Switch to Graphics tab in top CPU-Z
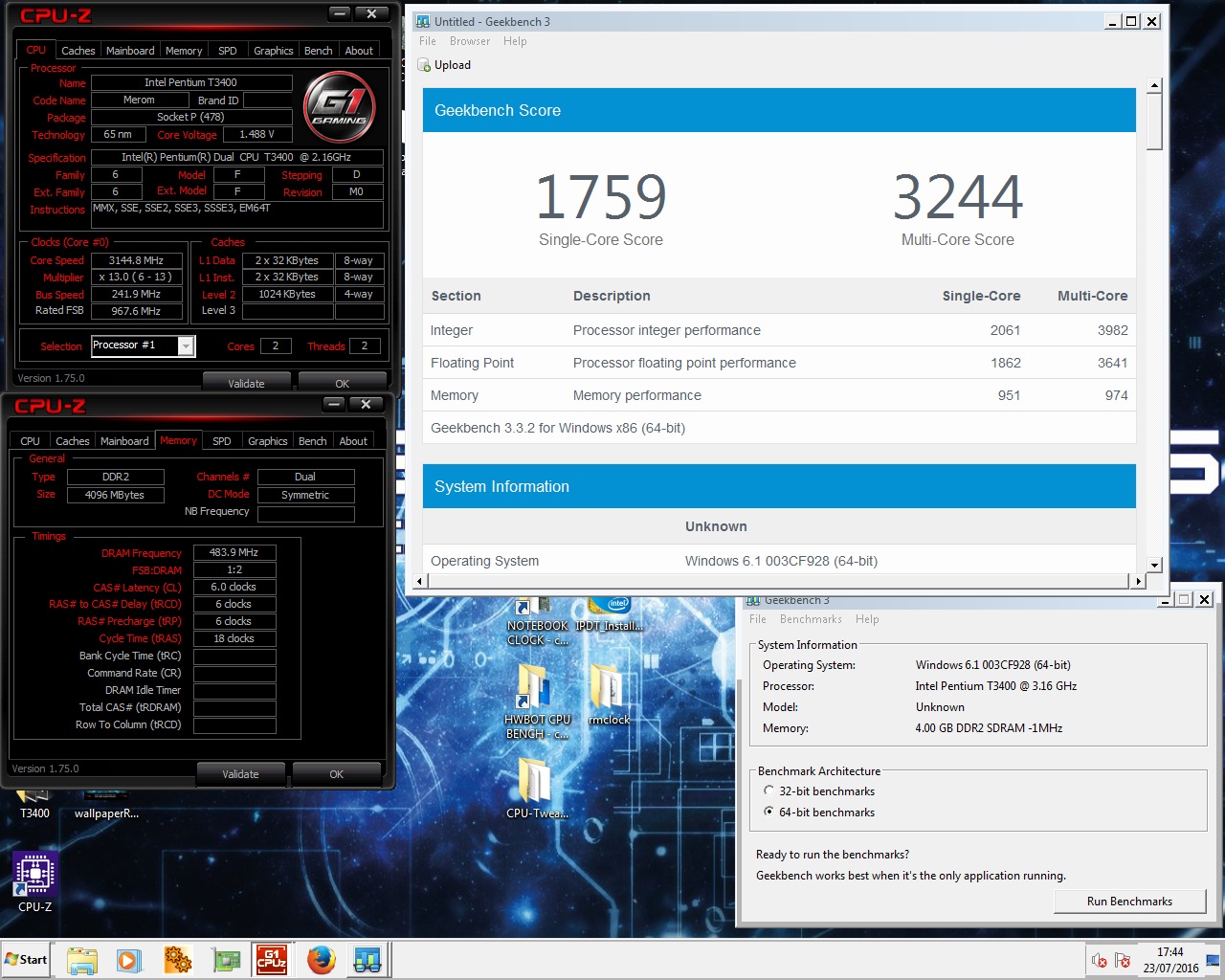 click(x=274, y=51)
